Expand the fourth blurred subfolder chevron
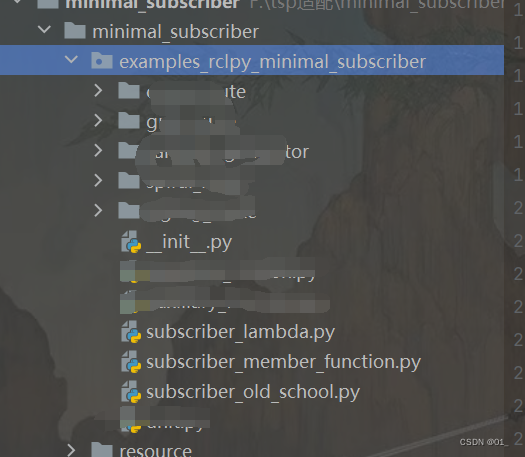Image resolution: width=525 pixels, height=457 pixels. 98,181
